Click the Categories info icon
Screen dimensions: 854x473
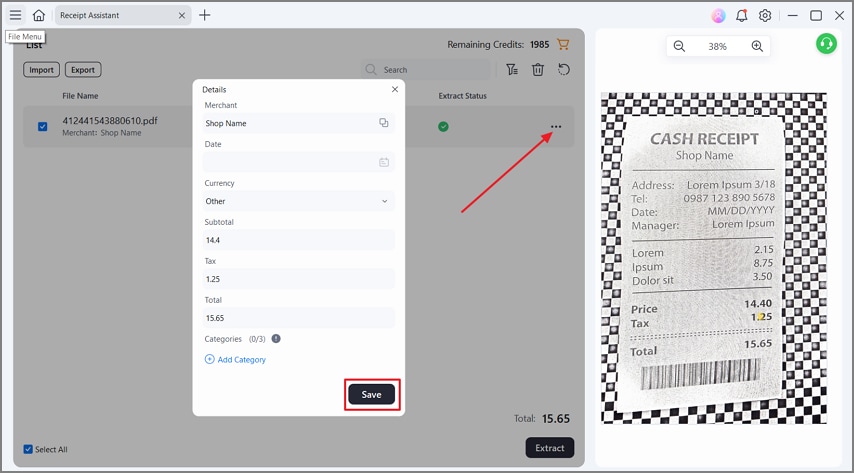[x=276, y=338]
